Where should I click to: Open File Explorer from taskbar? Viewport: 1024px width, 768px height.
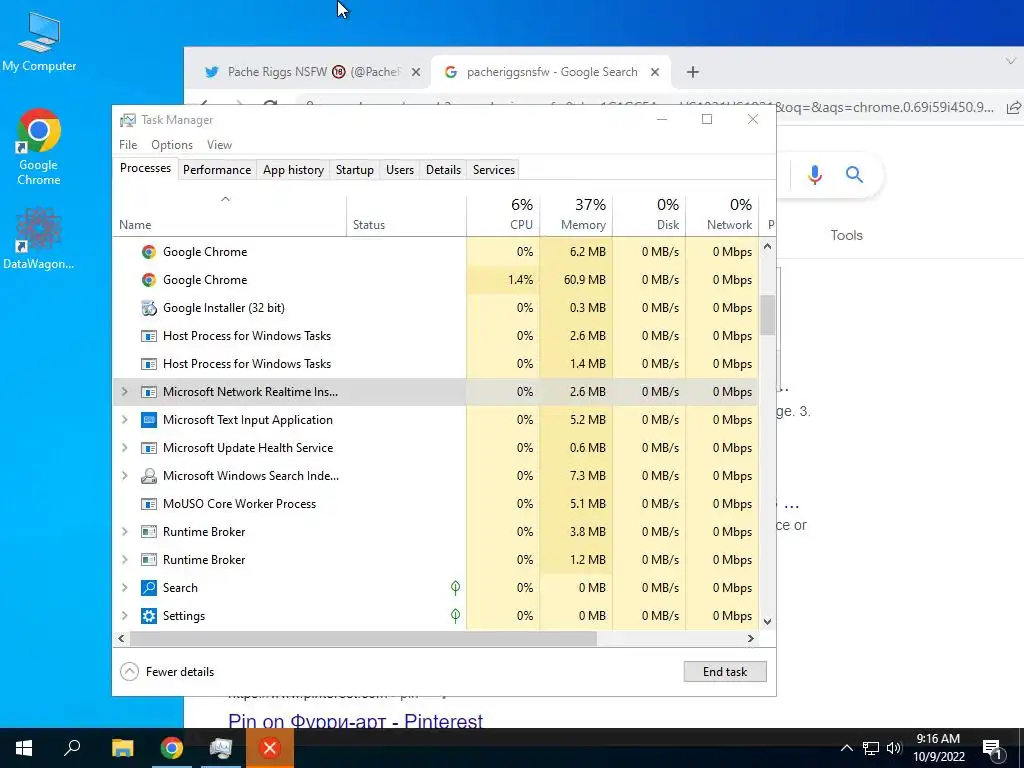pyautogui.click(x=122, y=748)
